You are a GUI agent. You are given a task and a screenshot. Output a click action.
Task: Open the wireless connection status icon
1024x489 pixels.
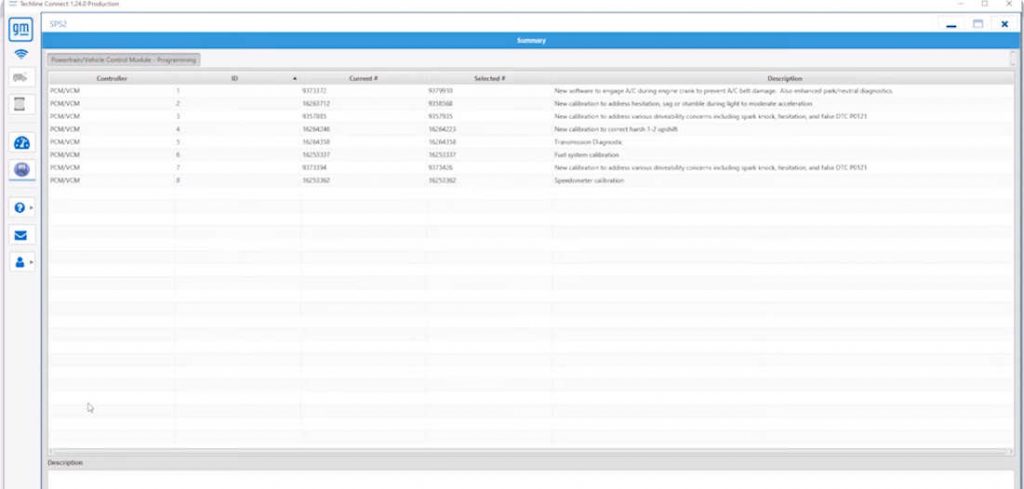(21, 53)
